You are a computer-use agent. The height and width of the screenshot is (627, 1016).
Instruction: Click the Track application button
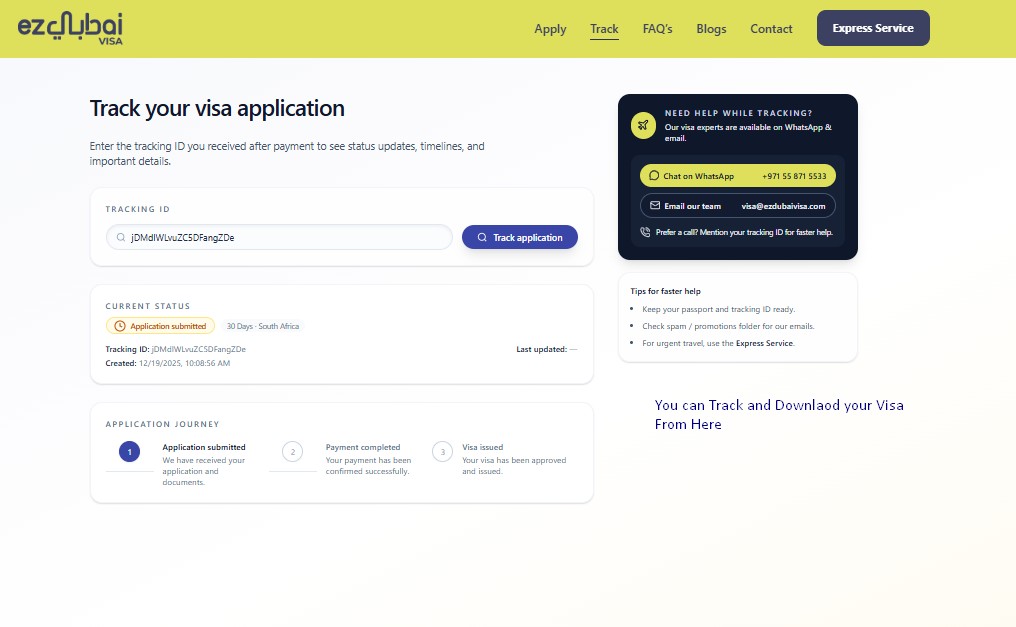pos(519,238)
